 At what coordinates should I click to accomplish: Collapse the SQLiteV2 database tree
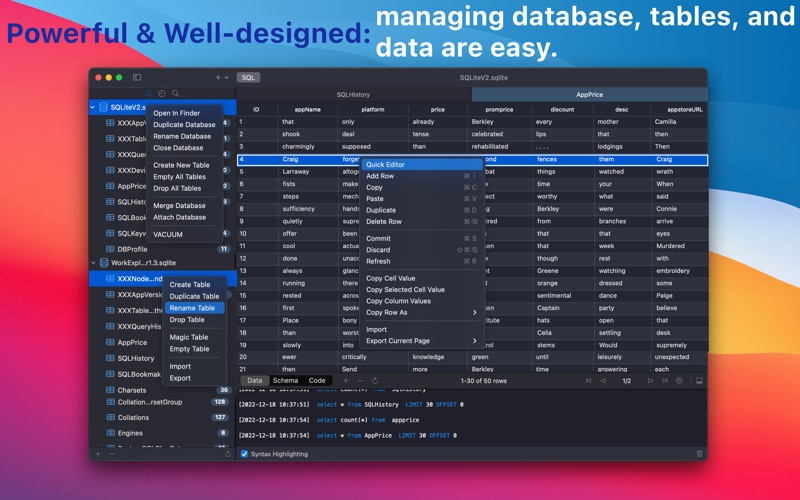[92, 107]
